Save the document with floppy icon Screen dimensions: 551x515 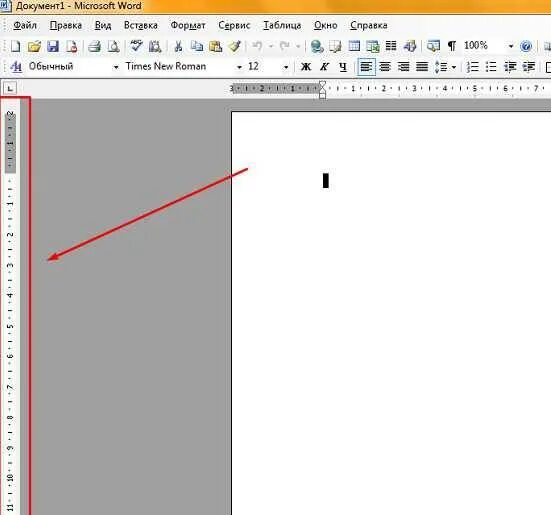pos(53,46)
